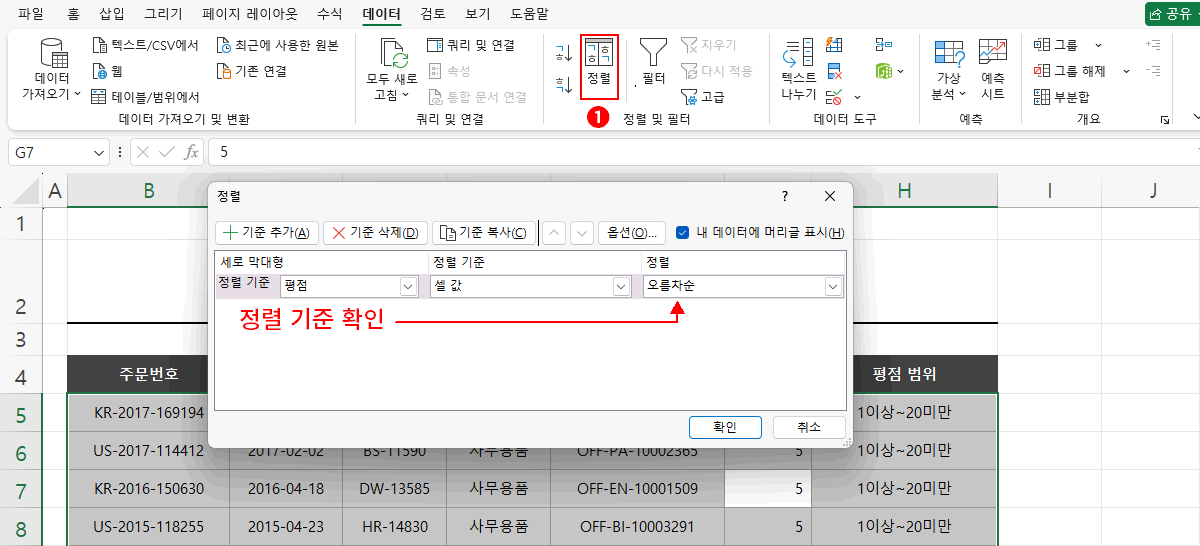Click the 평점 범위 header cell
The width and height of the screenshot is (1200, 546).
pyautogui.click(x=904, y=374)
